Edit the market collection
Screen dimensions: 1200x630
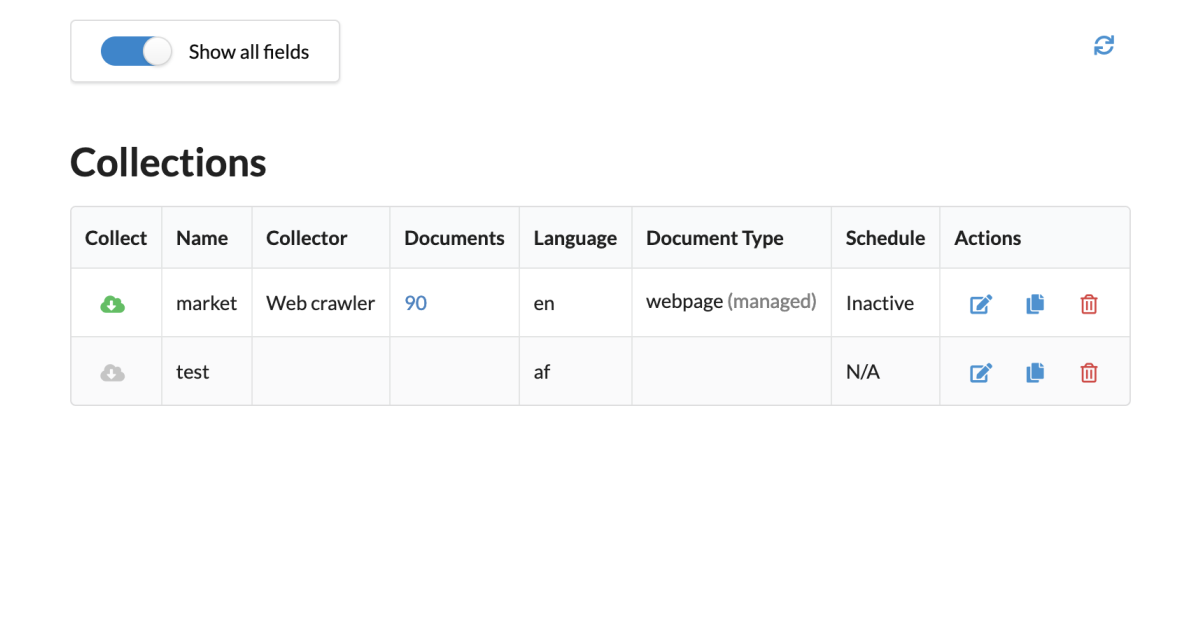(x=980, y=303)
